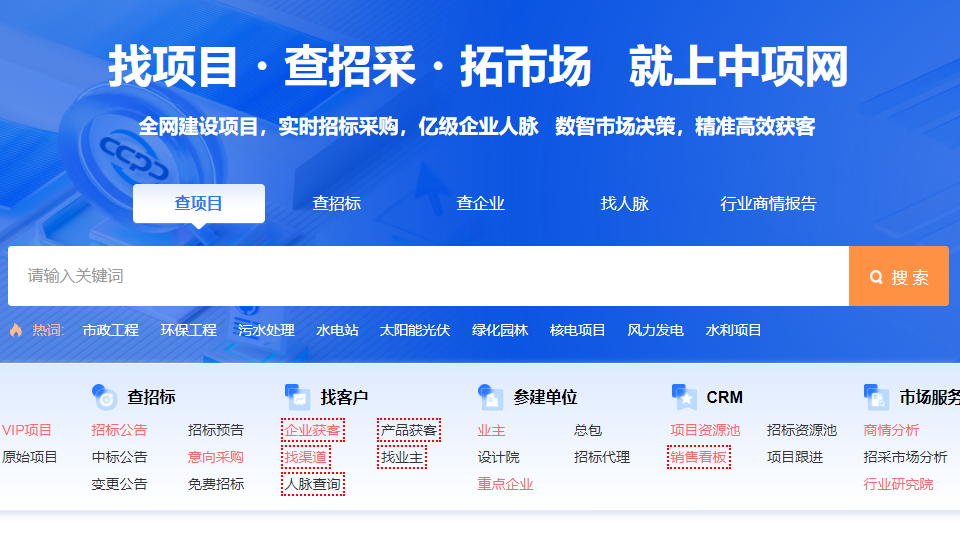The width and height of the screenshot is (960, 540).
Task: Open the 企业获客 link
Action: (313, 430)
